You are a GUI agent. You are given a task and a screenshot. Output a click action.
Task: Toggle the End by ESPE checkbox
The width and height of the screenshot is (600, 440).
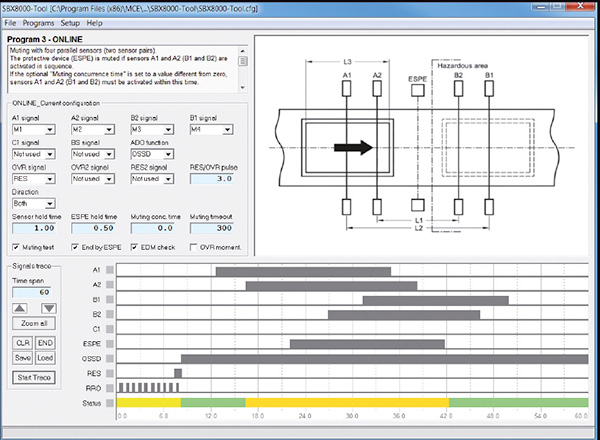coord(75,247)
